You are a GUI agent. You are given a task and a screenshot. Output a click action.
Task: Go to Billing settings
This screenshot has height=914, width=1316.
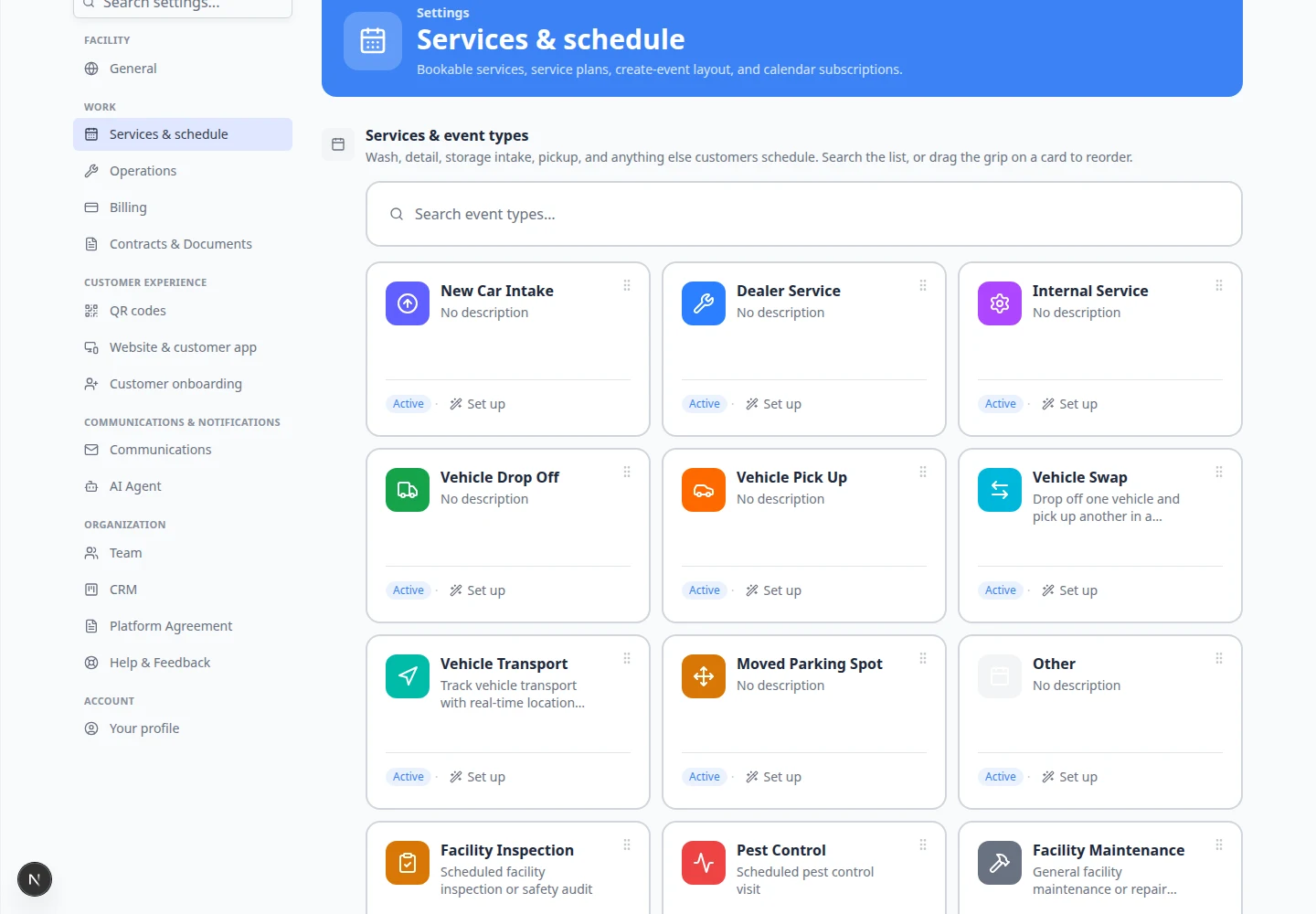[183, 207]
